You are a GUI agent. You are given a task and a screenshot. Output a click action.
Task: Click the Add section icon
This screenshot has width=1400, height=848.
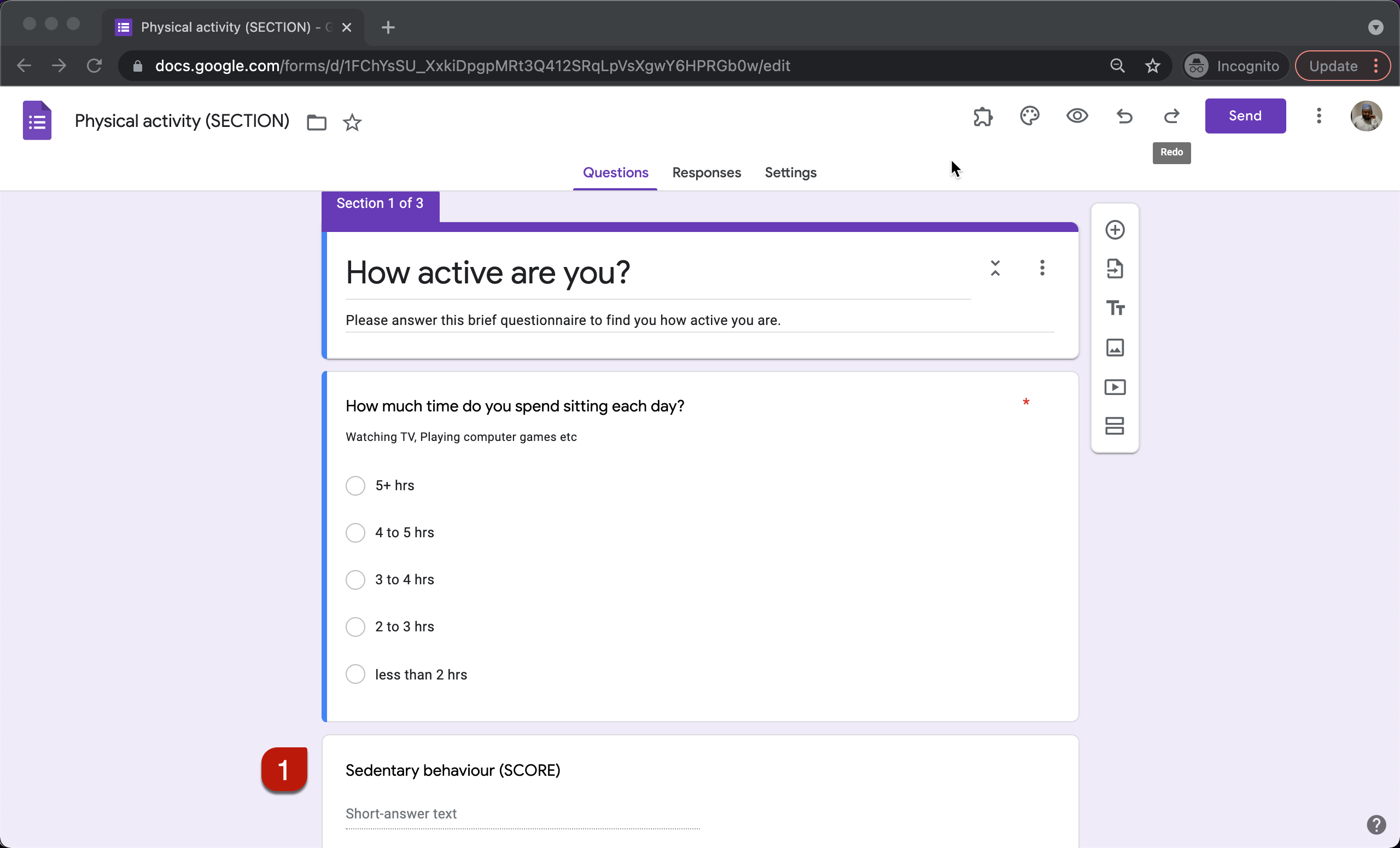pyautogui.click(x=1114, y=426)
